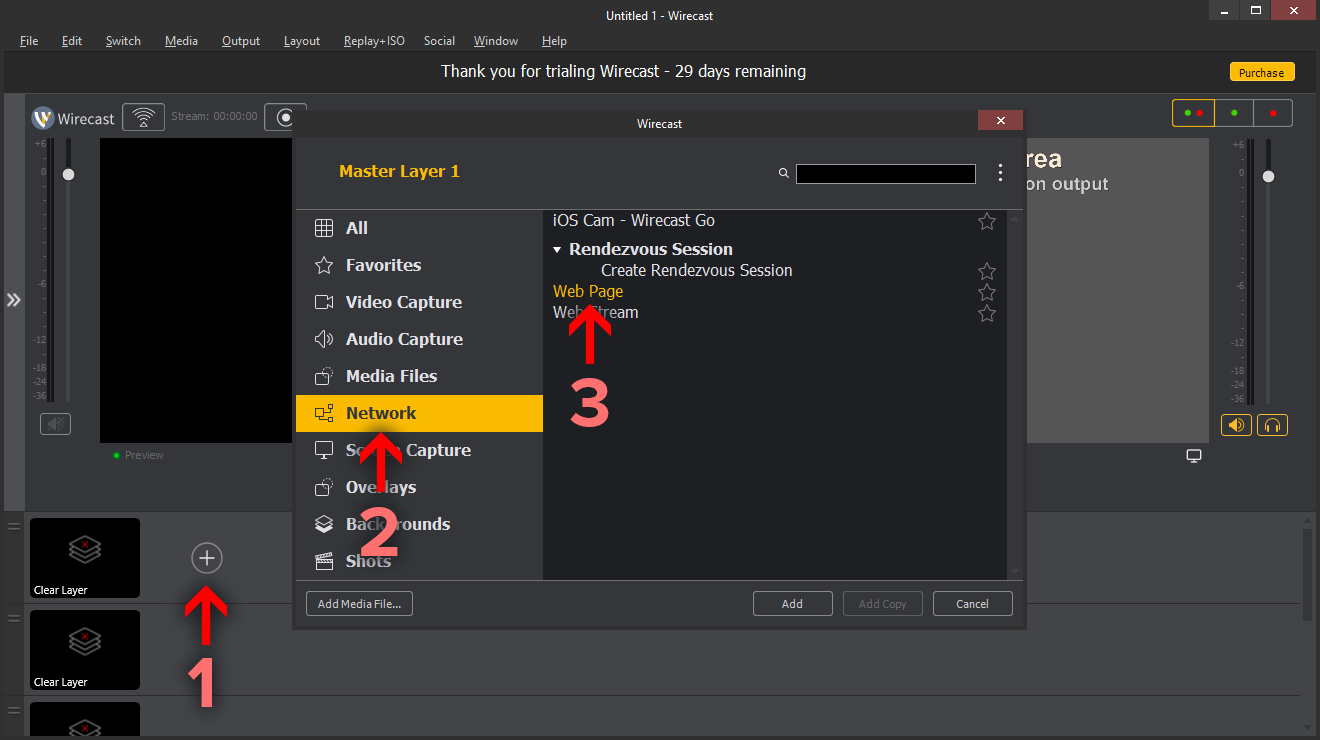Viewport: 1320px width, 740px height.
Task: Select the Audio Capture category
Action: [419, 339]
